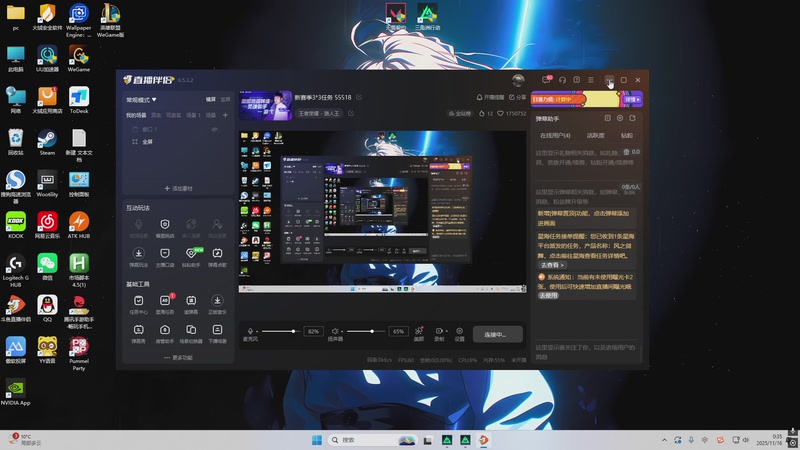Open 设置 settings in bottom control bar
800x450 pixels.
(460, 334)
